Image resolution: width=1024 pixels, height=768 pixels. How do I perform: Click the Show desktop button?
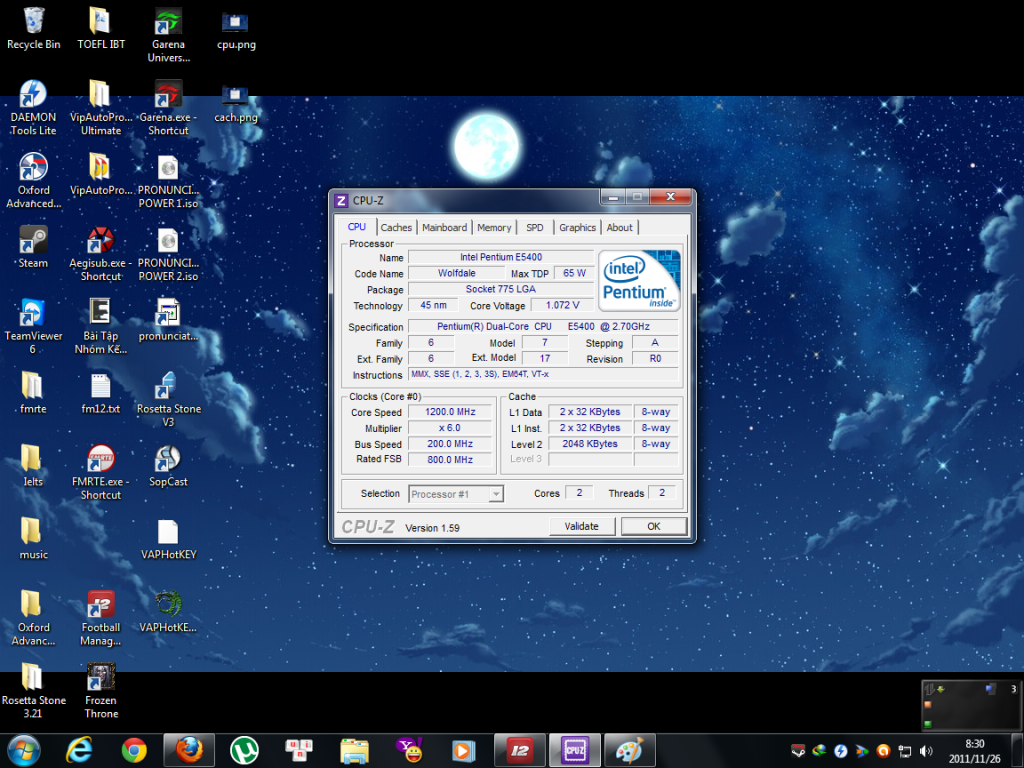[1017, 751]
